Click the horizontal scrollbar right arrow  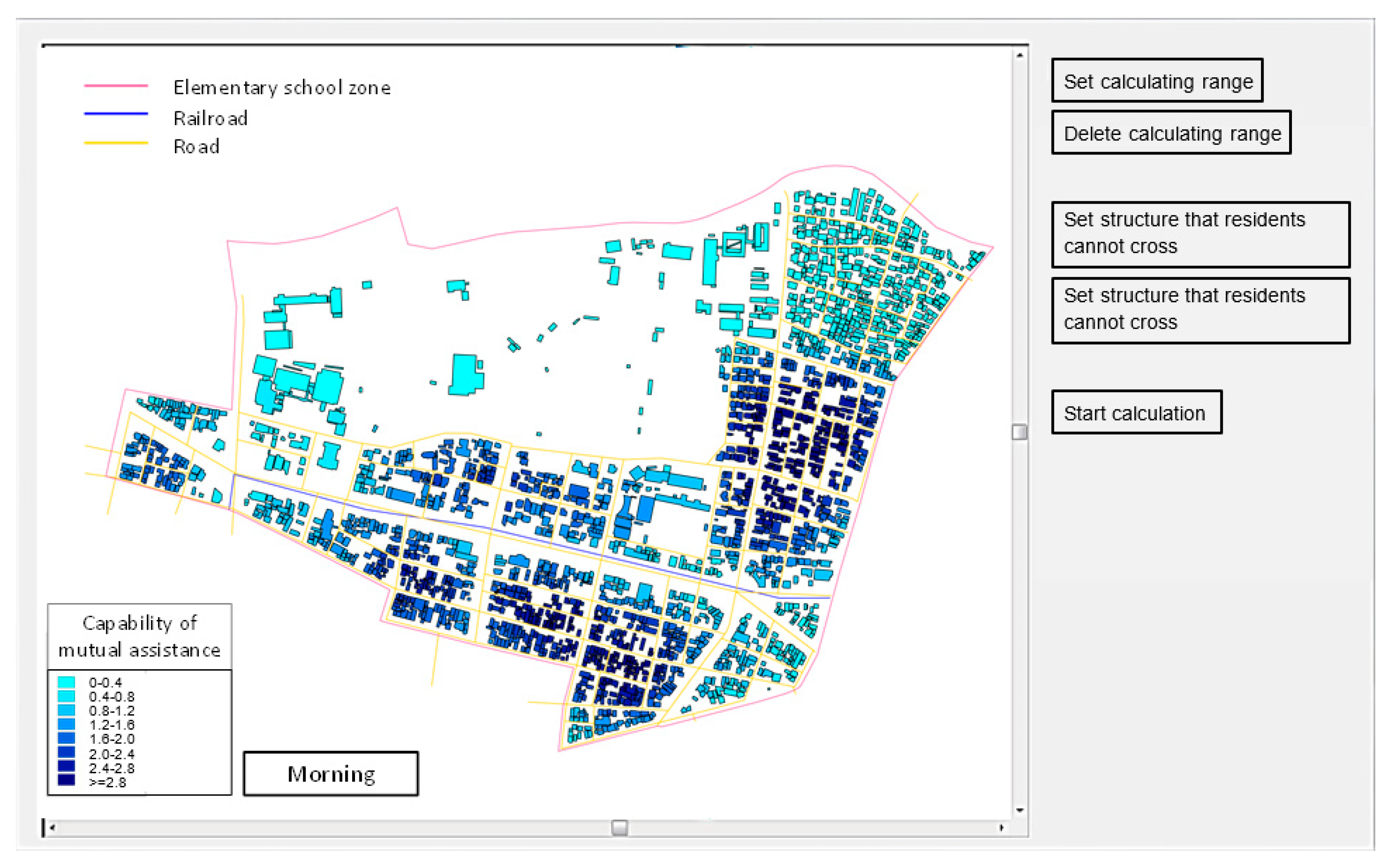click(x=1001, y=827)
